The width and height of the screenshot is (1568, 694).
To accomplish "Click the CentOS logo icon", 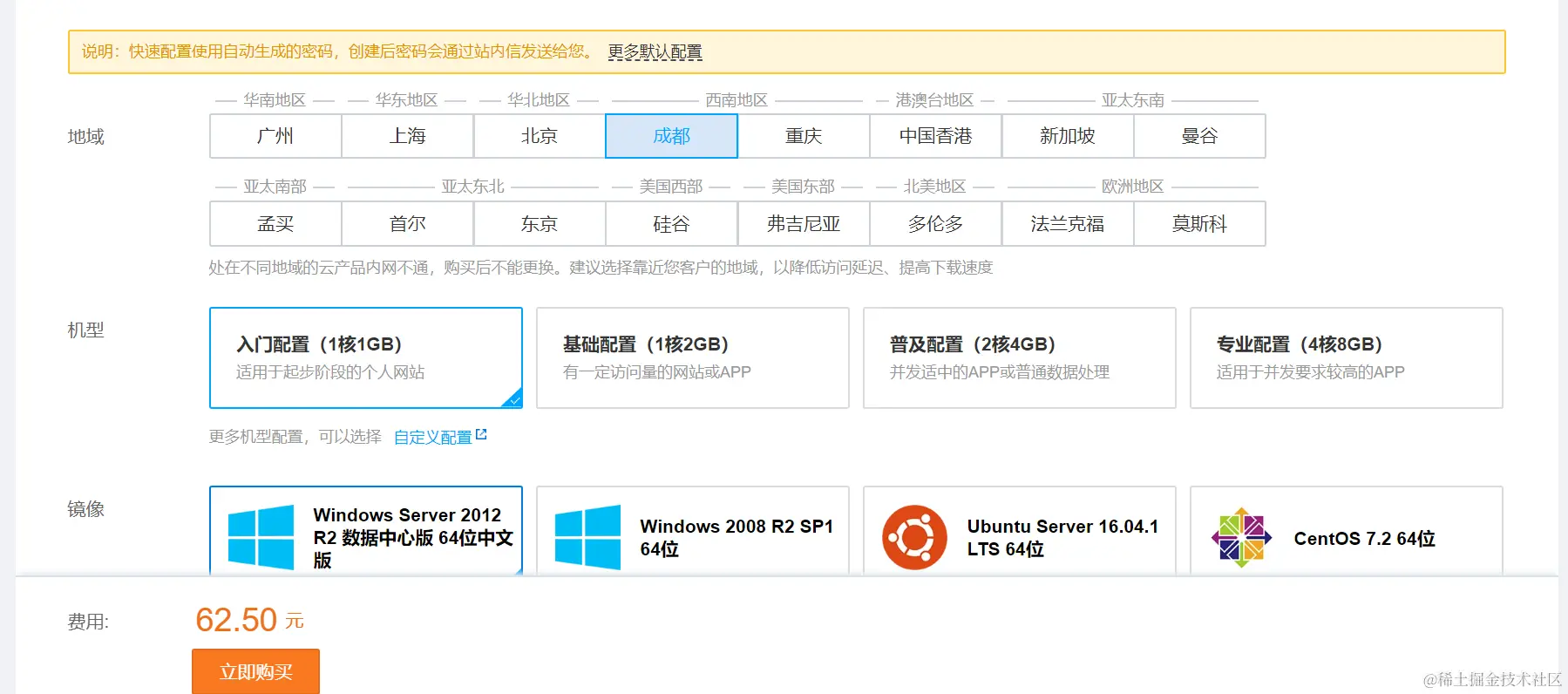I will click(x=1241, y=538).
